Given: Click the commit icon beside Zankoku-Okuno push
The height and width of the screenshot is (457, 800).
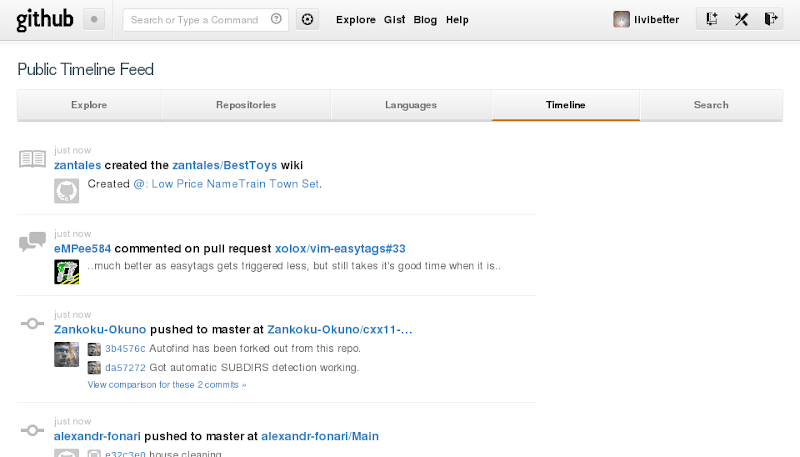Looking at the screenshot, I should pos(32,323).
